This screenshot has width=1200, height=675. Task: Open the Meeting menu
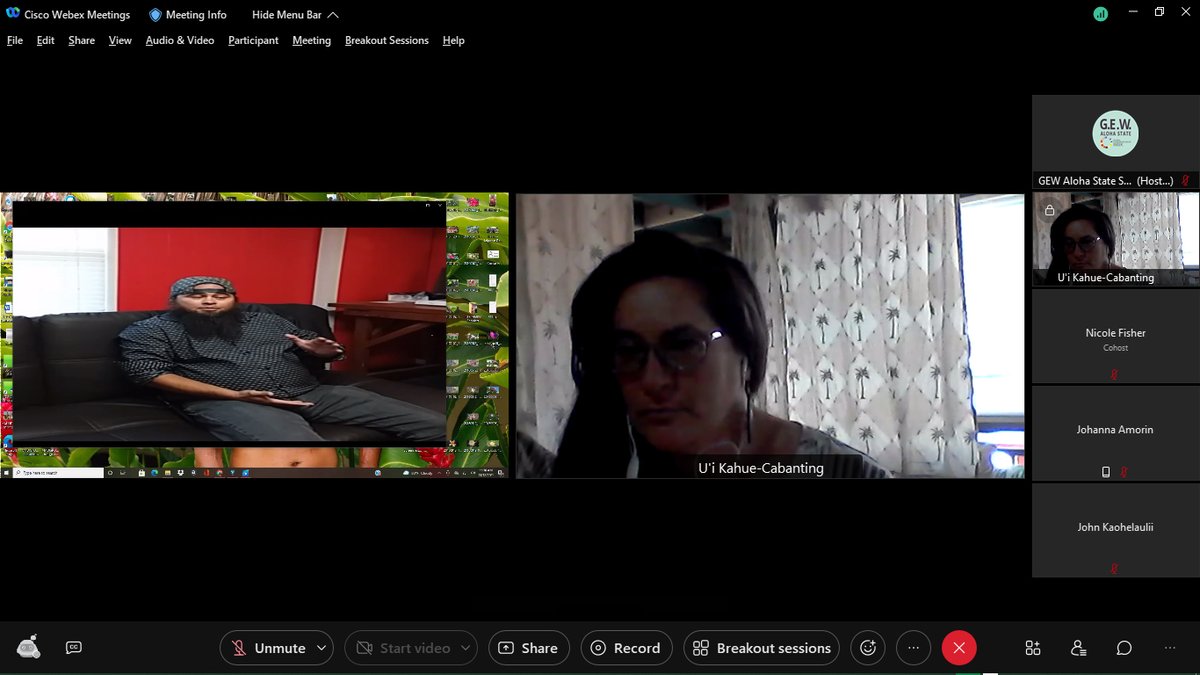point(311,41)
